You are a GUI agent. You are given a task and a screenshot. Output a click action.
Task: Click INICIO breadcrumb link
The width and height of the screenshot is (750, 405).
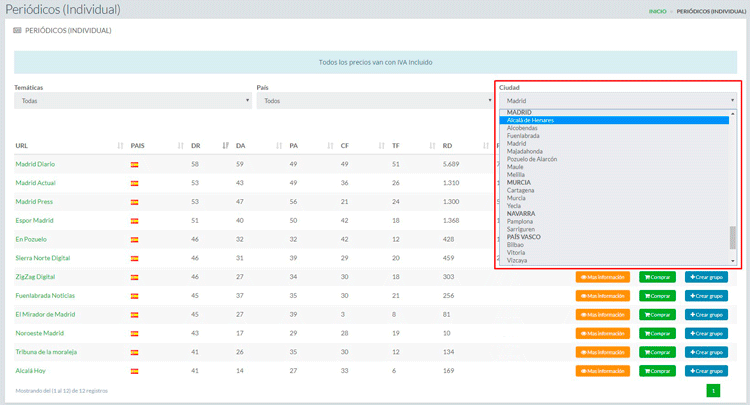(x=658, y=11)
